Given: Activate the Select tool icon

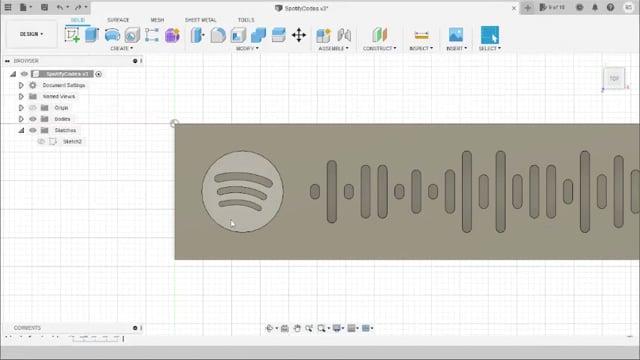Looking at the screenshot, I should [x=490, y=35].
